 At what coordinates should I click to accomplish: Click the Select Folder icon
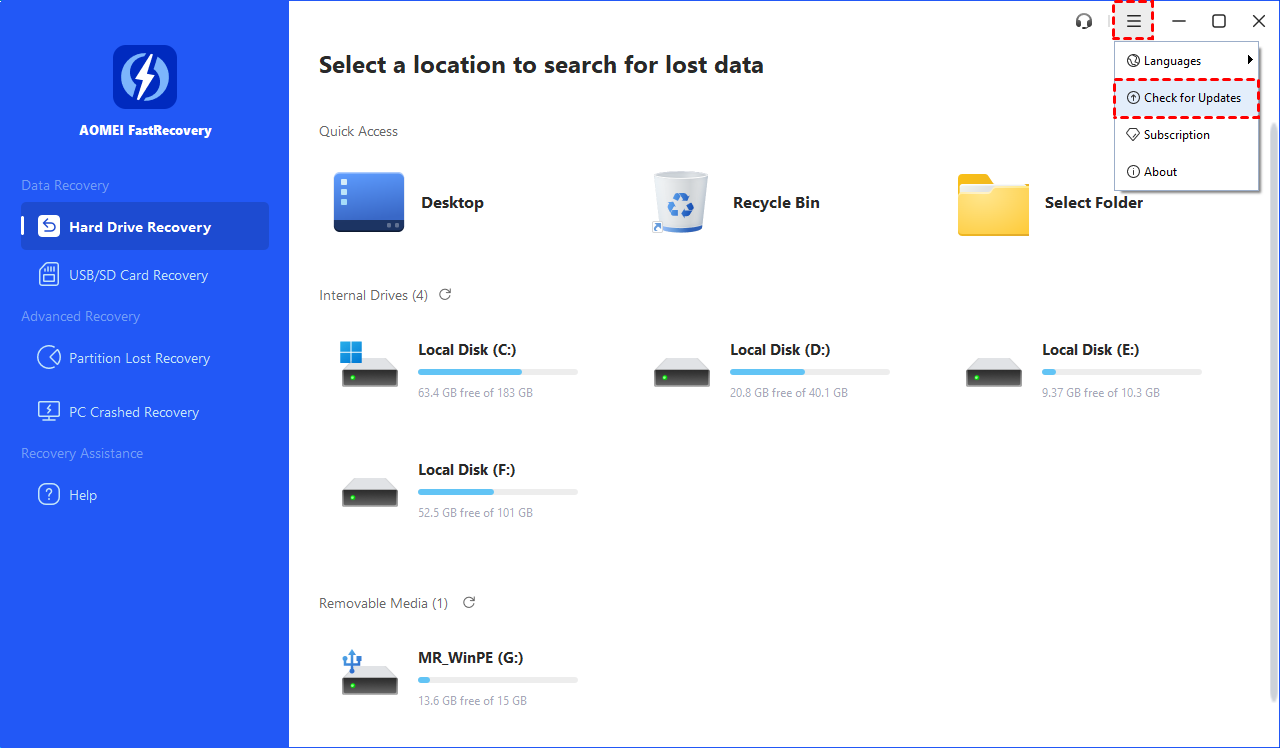coord(992,204)
